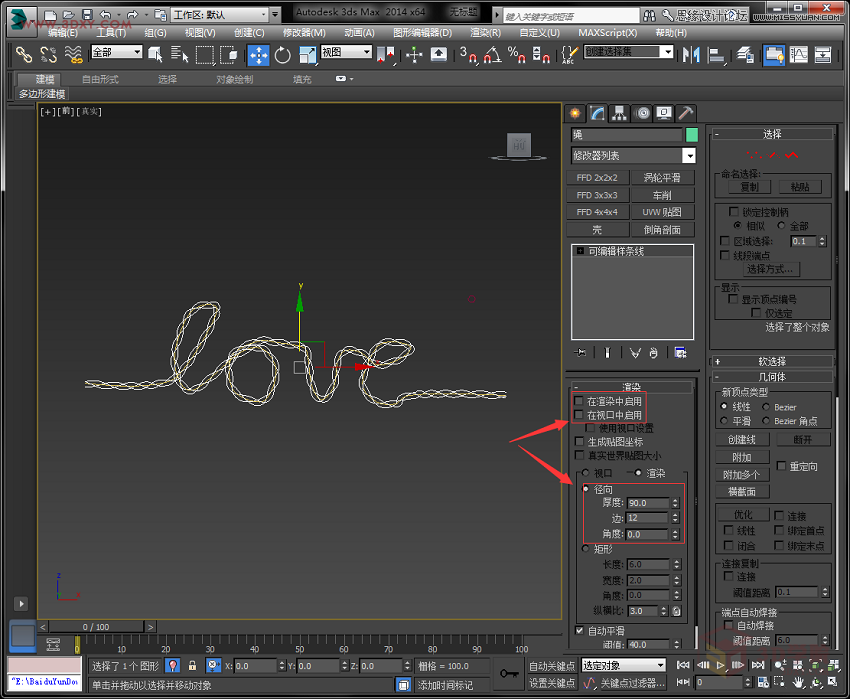Image resolution: width=850 pixels, height=699 pixels.
Task: Click the Align tool icon
Action: pyautogui.click(x=717, y=55)
